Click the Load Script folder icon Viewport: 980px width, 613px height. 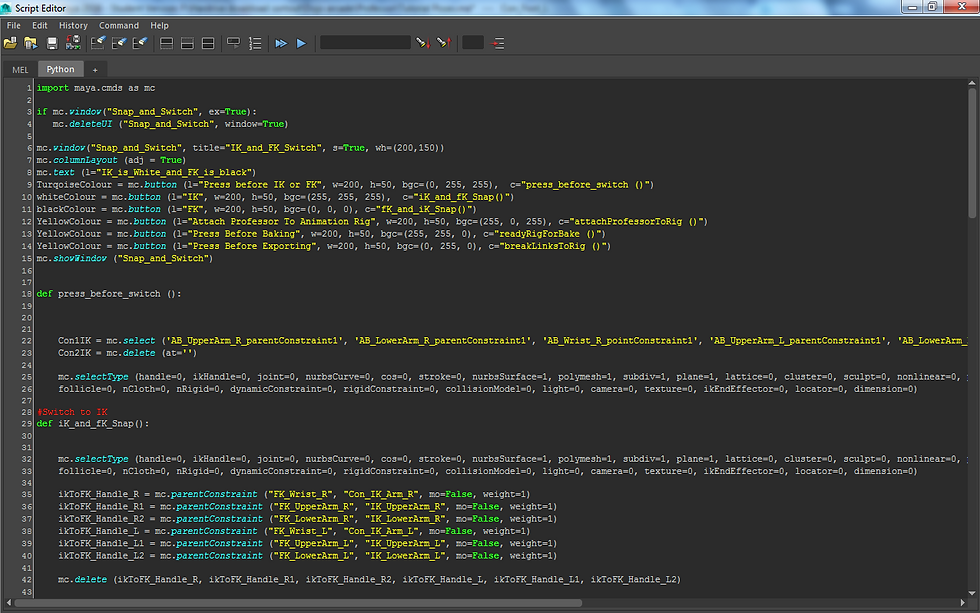point(11,43)
